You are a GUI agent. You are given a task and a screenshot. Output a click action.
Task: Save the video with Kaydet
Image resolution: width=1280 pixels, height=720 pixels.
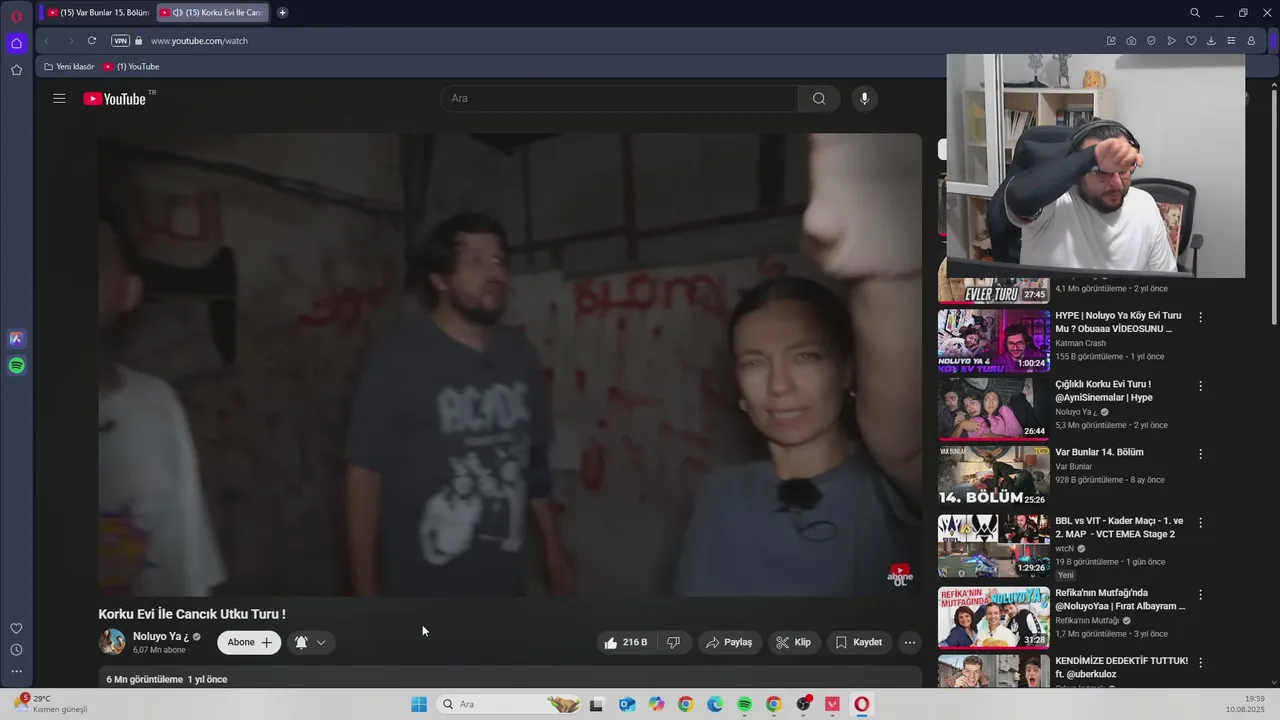pyautogui.click(x=858, y=642)
